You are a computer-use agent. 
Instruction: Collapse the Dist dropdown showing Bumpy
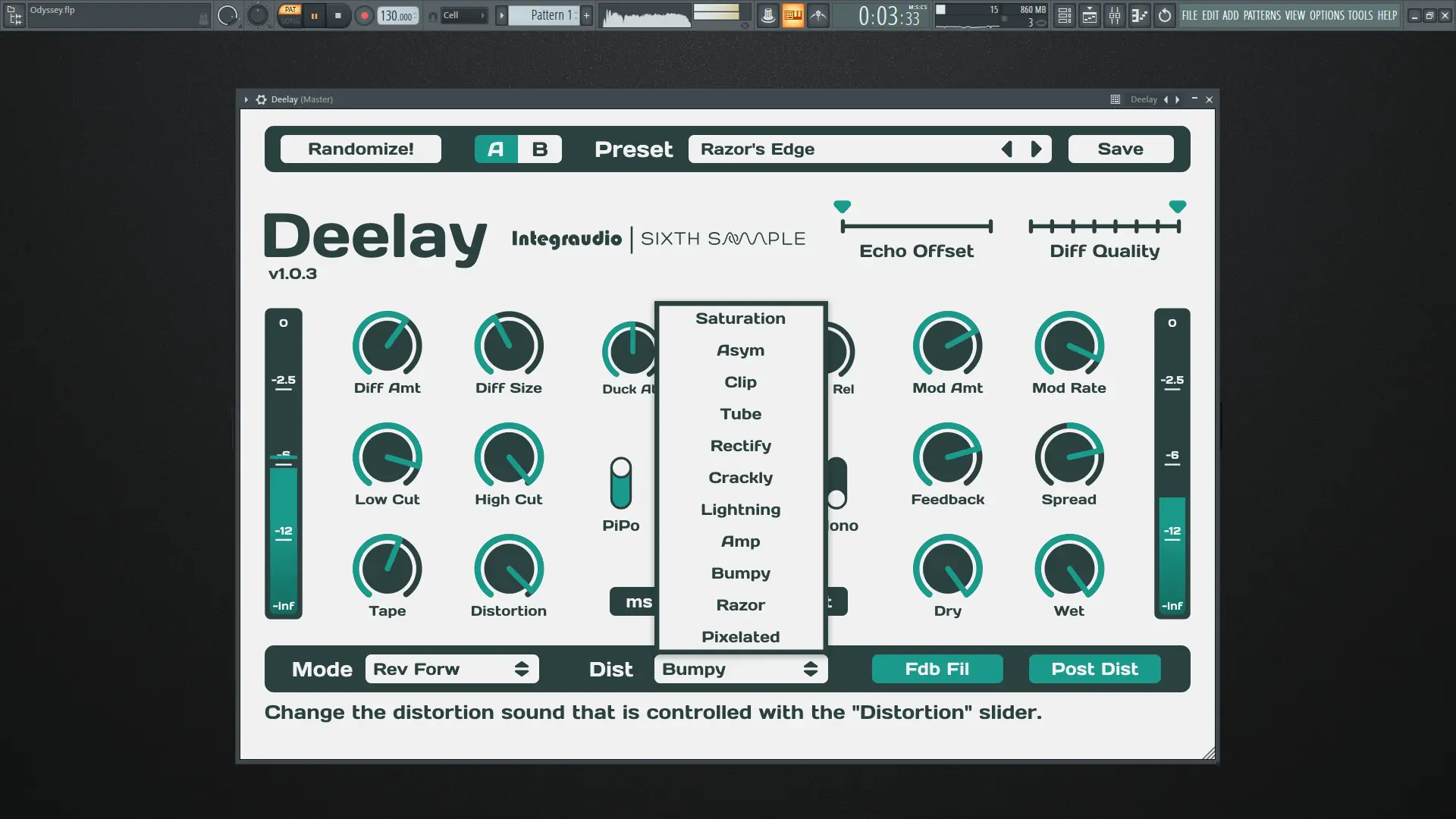(740, 669)
